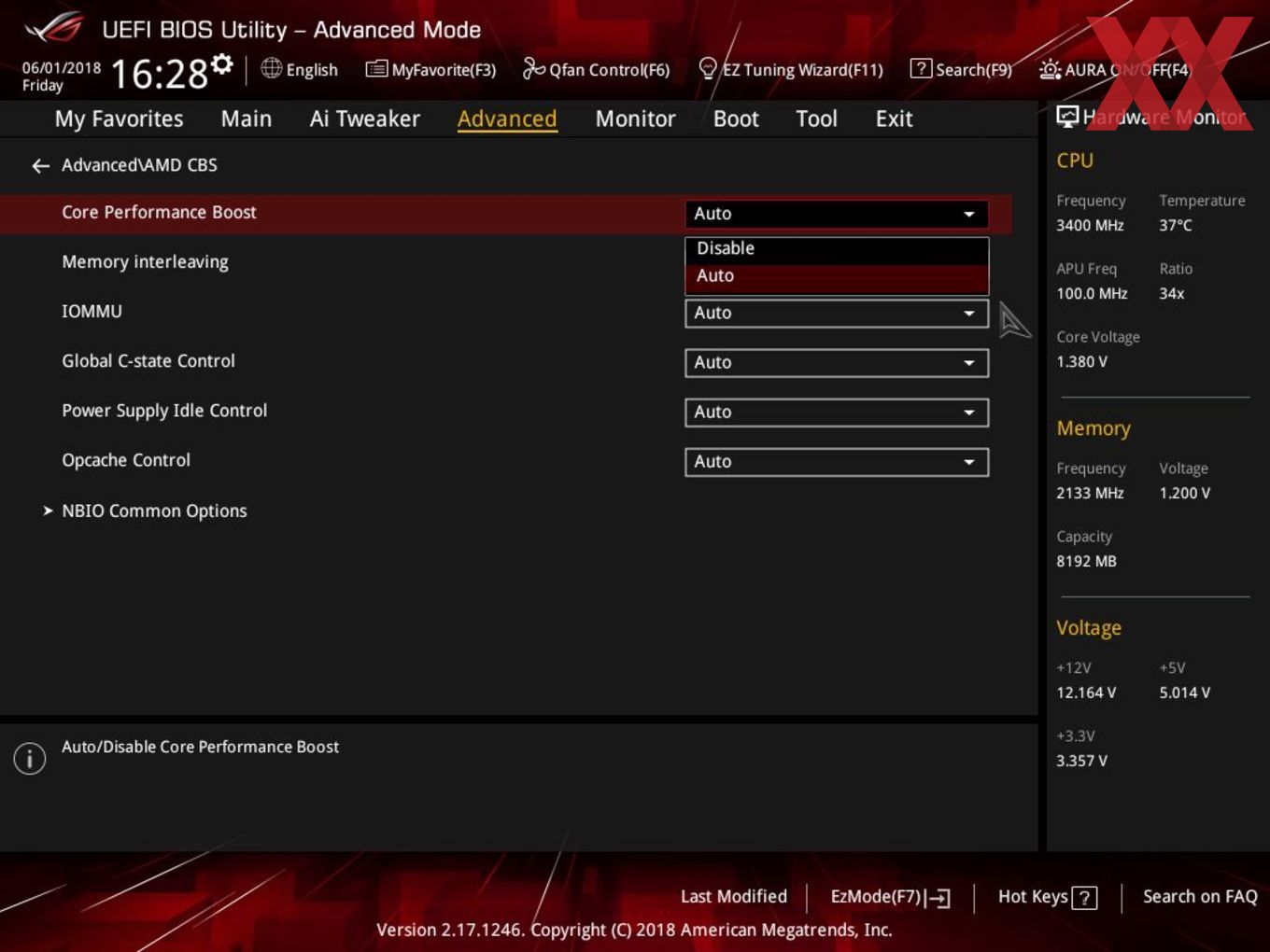Open Search(F9)

point(961,69)
